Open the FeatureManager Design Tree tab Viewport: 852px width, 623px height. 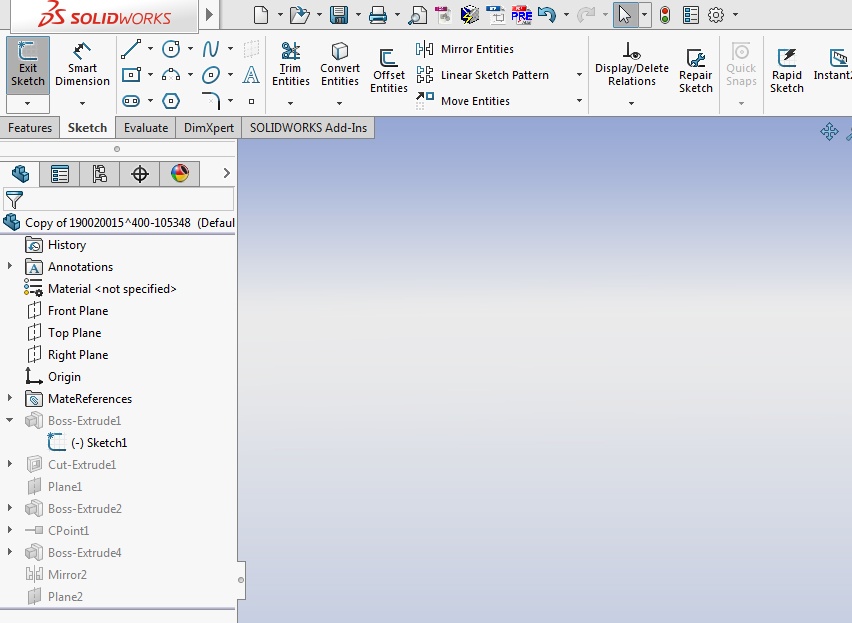tap(20, 174)
